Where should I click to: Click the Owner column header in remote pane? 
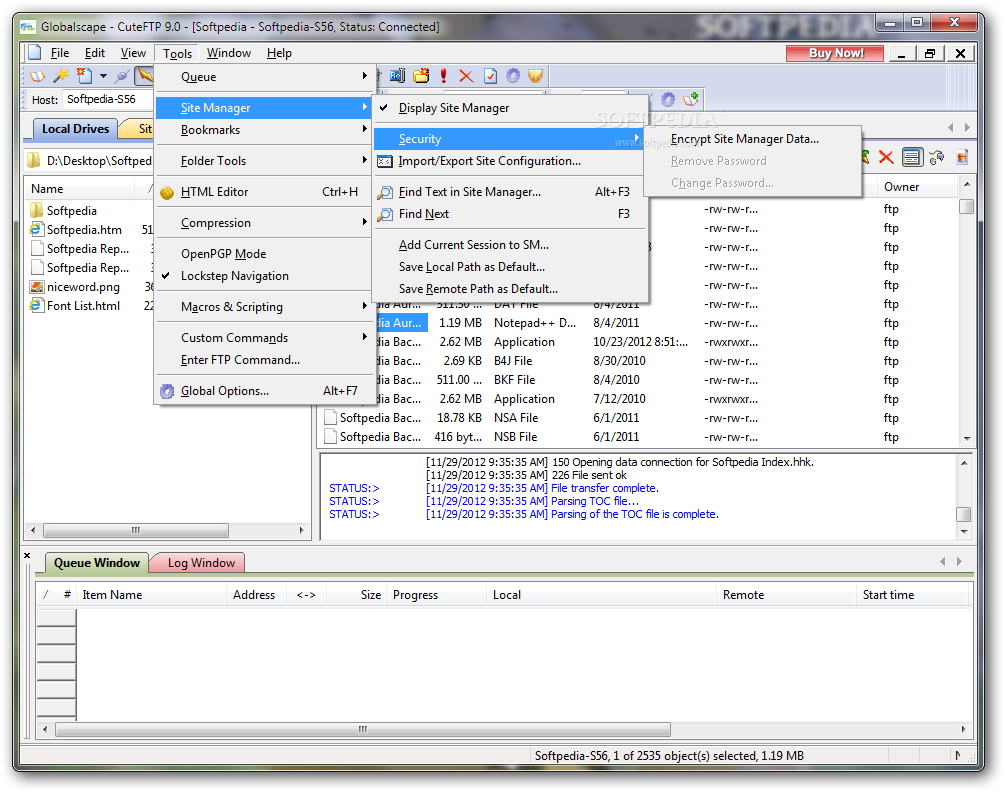click(917, 187)
